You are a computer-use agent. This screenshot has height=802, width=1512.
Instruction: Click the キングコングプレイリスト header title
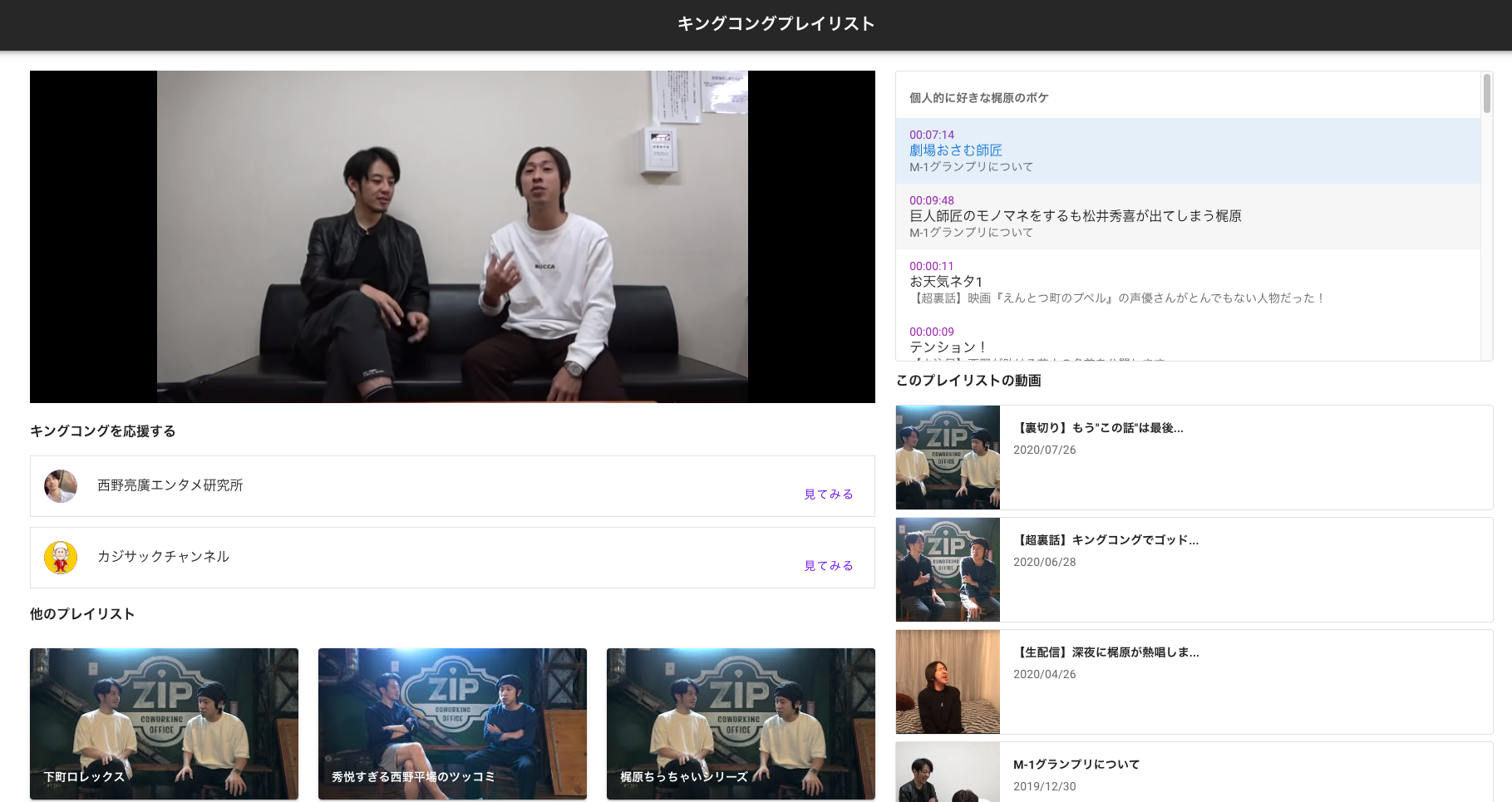tap(776, 24)
